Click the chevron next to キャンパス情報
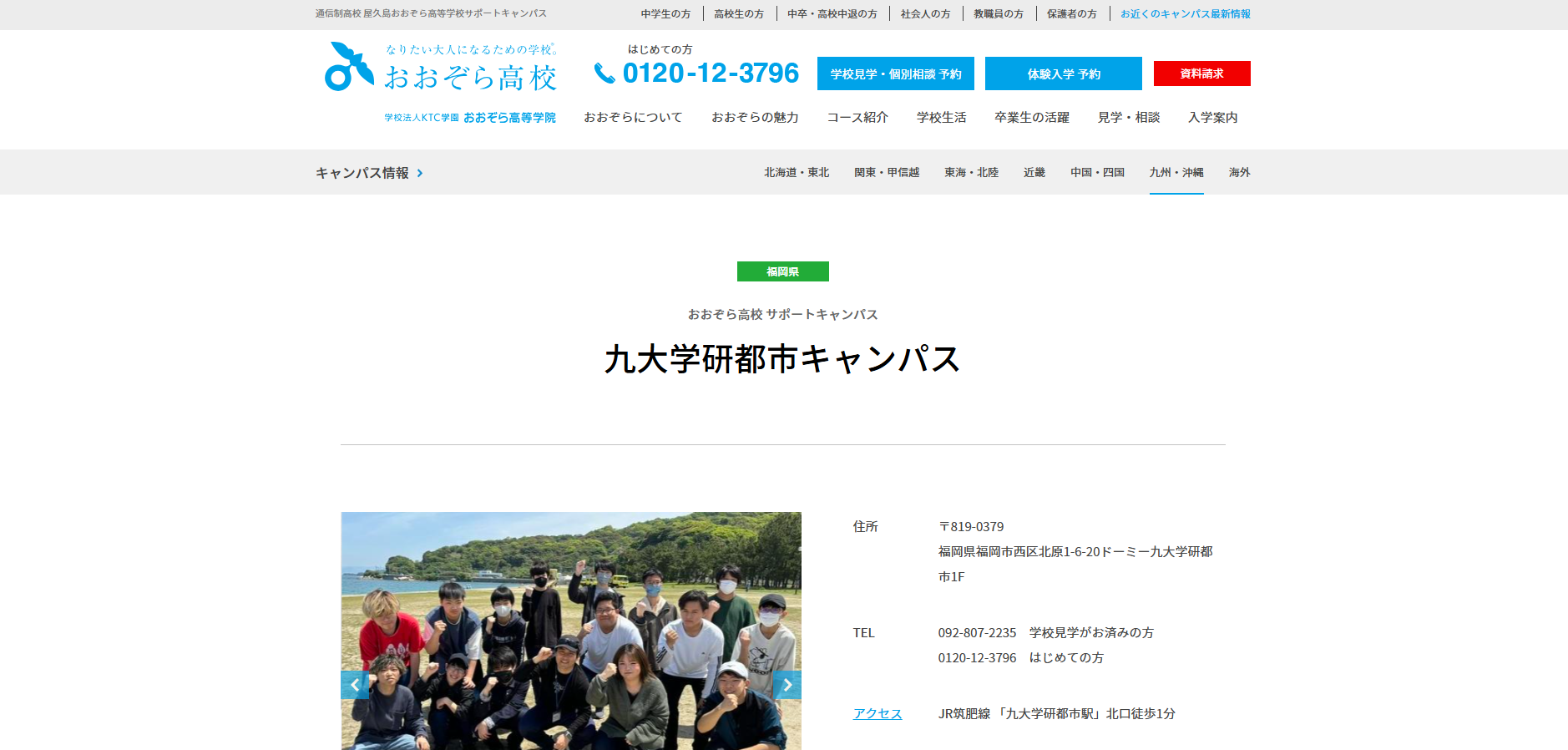This screenshot has height=750, width=1568. pyautogui.click(x=420, y=173)
